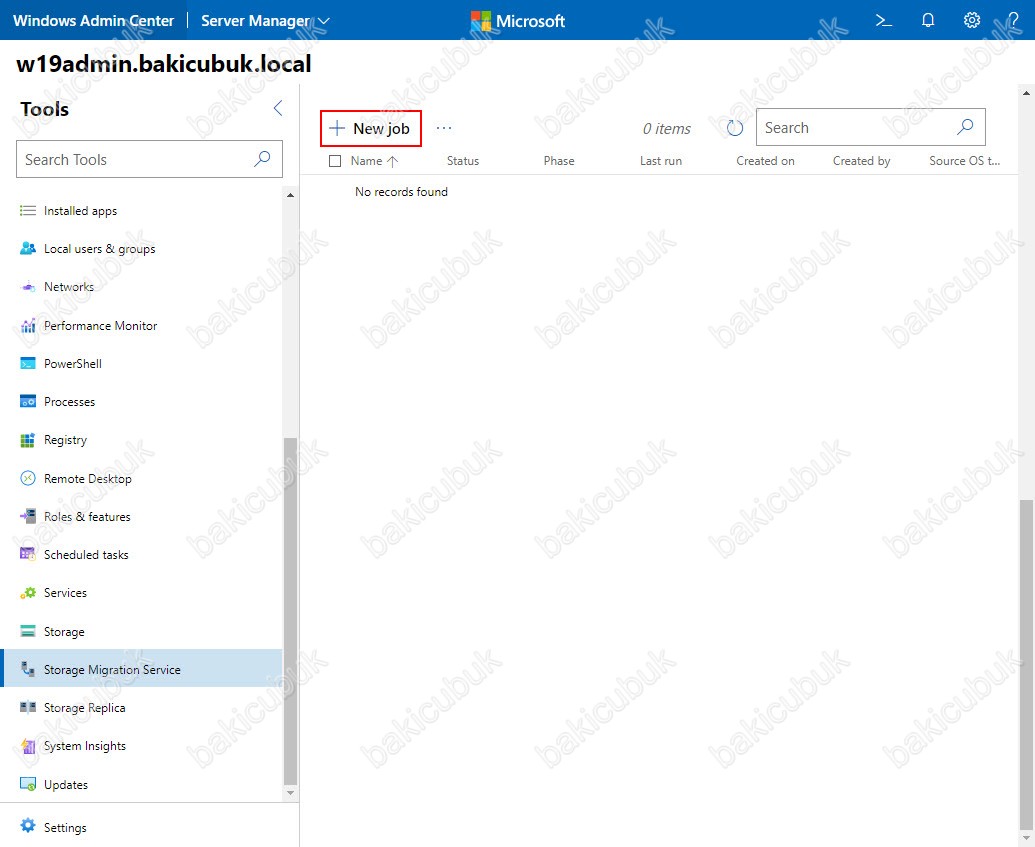Open the Server Manager dropdown

(x=265, y=21)
